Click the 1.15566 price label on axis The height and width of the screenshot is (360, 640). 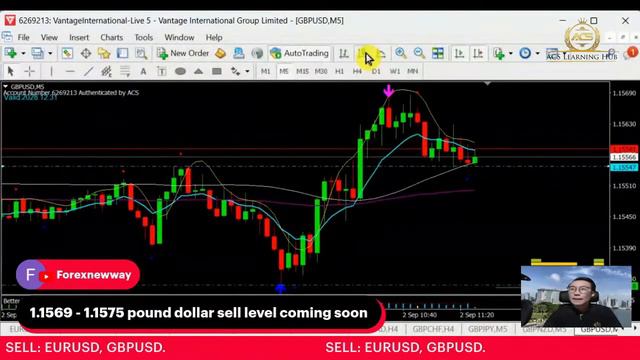(624, 157)
